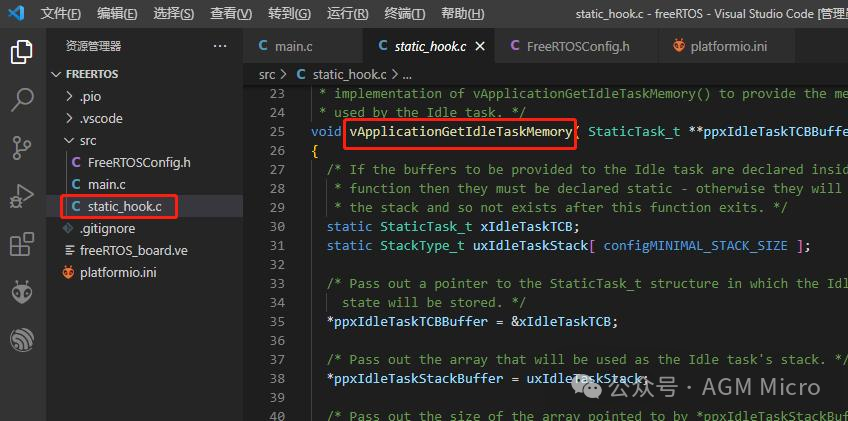Viewport: 848px width, 421px height.
Task: Open the Espressif icon in activity bar
Action: [21, 340]
